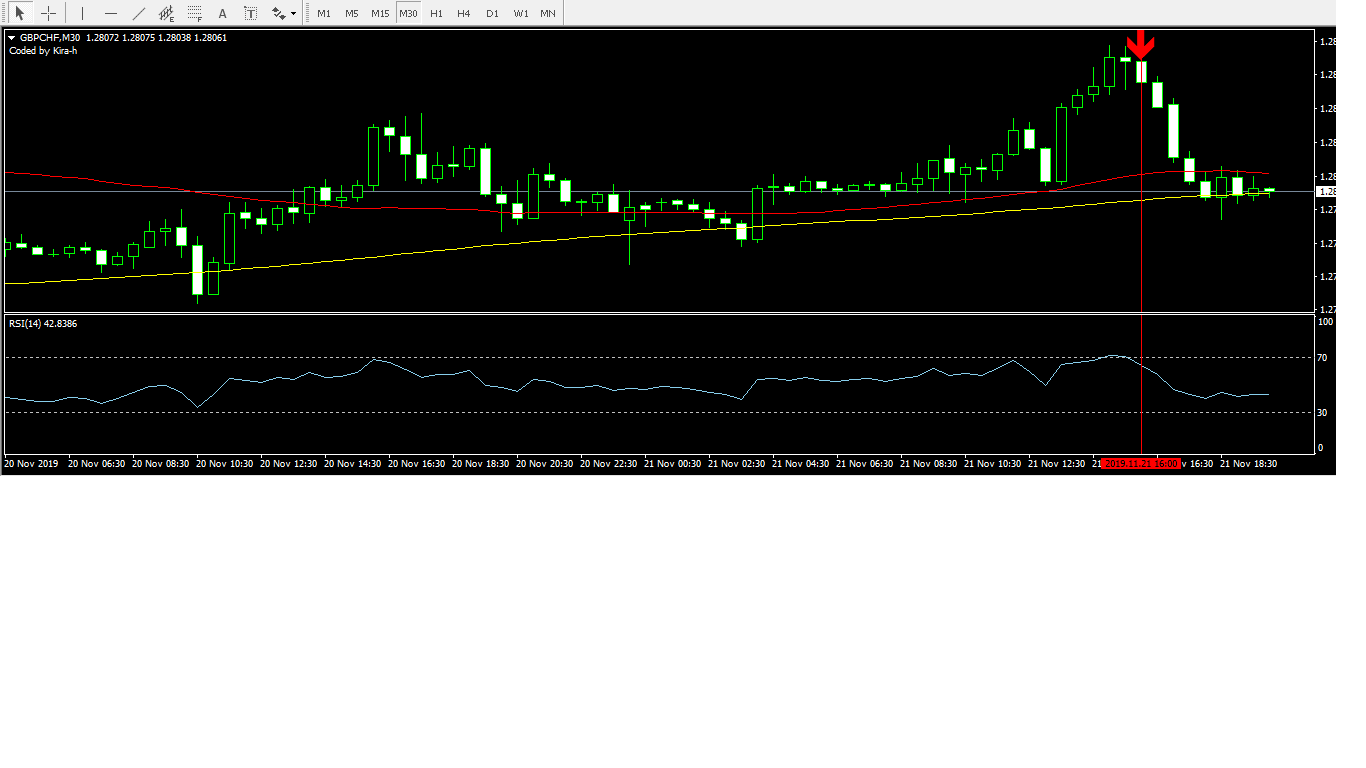The width and height of the screenshot is (1366, 768).
Task: Click the red highlighted date label
Action: tap(1141, 464)
